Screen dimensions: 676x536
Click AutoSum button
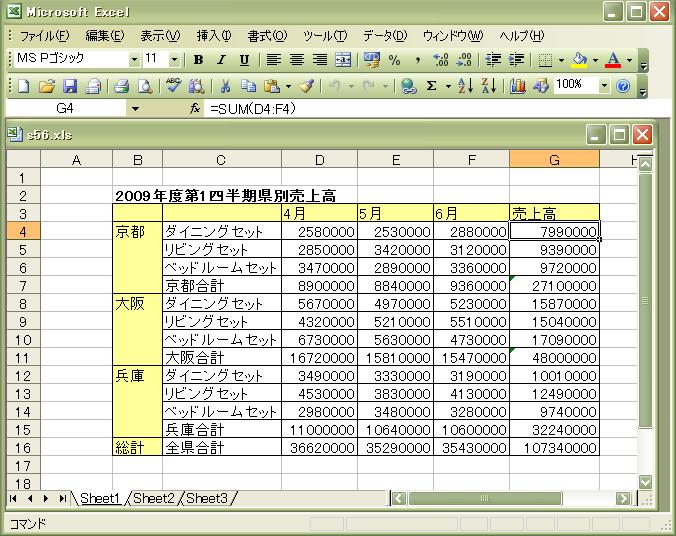(x=431, y=86)
